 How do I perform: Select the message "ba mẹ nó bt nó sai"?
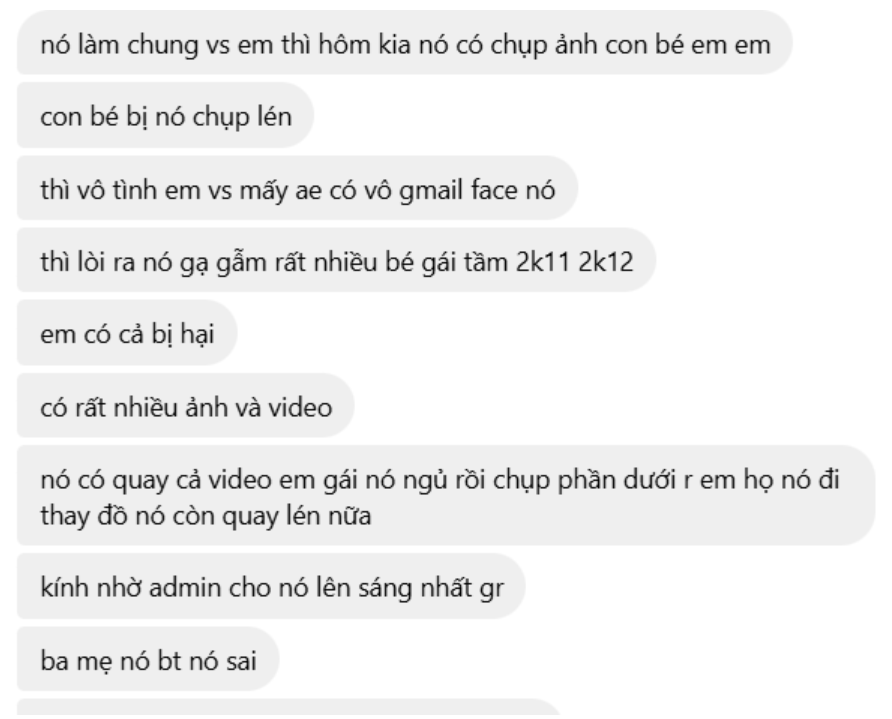tap(148, 660)
